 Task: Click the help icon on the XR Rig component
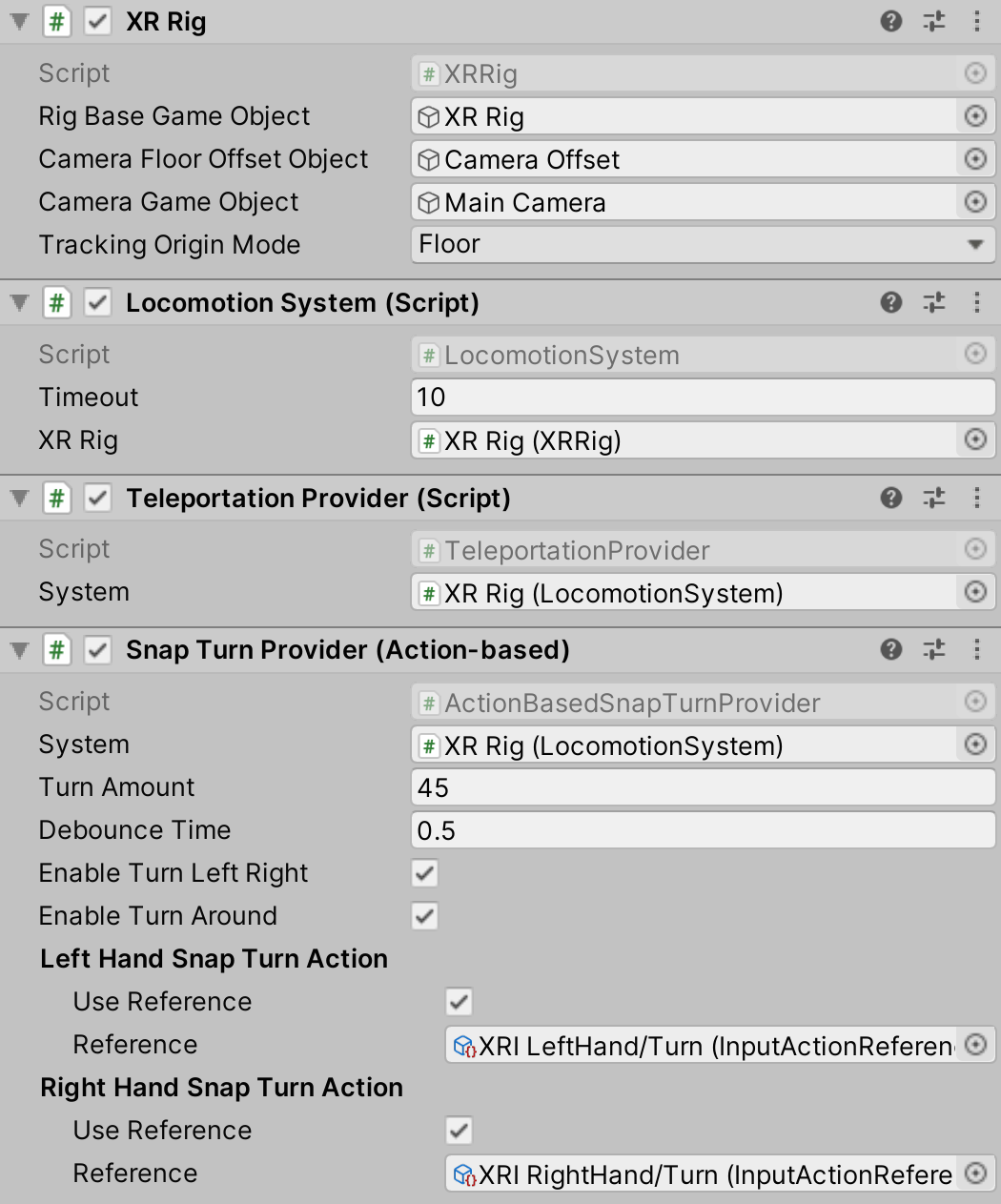click(x=890, y=21)
